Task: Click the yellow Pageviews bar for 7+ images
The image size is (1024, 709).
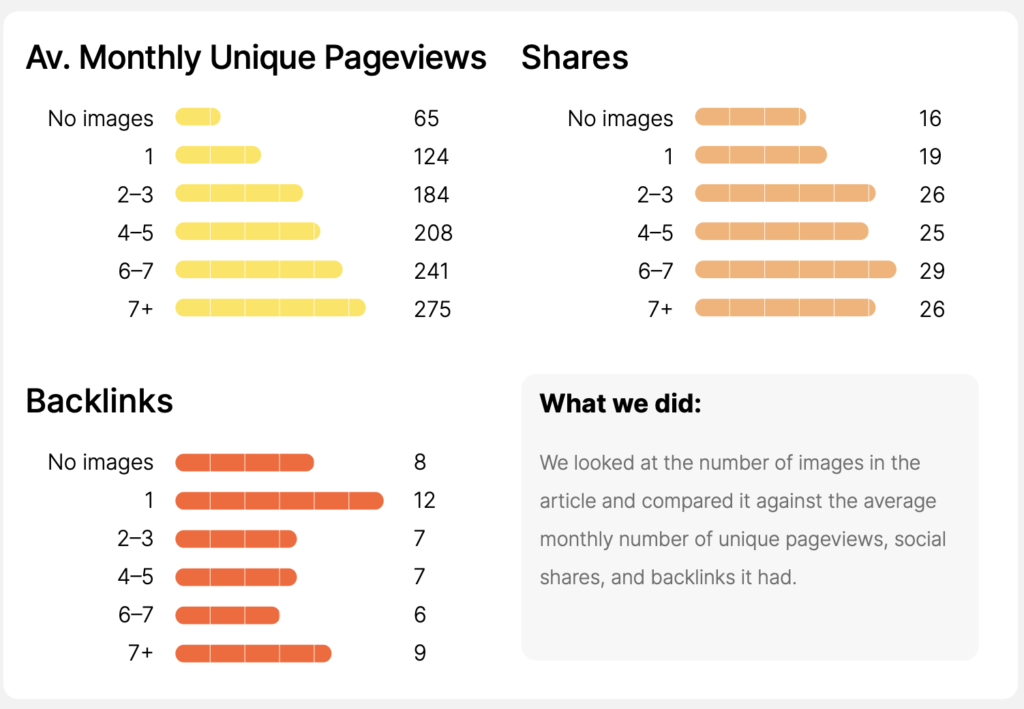Action: (x=270, y=308)
